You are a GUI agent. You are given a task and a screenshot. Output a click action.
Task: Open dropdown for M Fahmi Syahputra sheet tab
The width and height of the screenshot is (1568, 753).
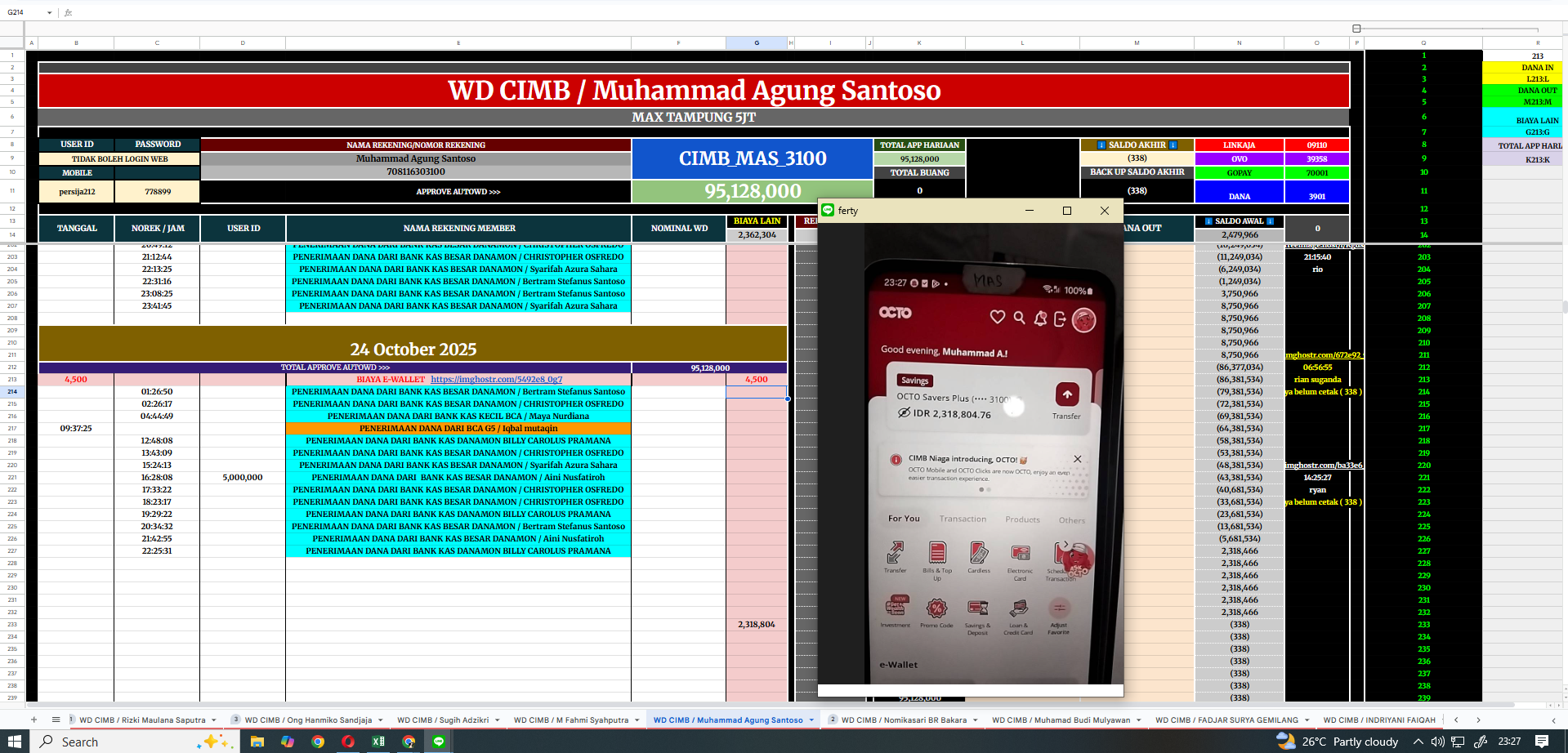[637, 720]
